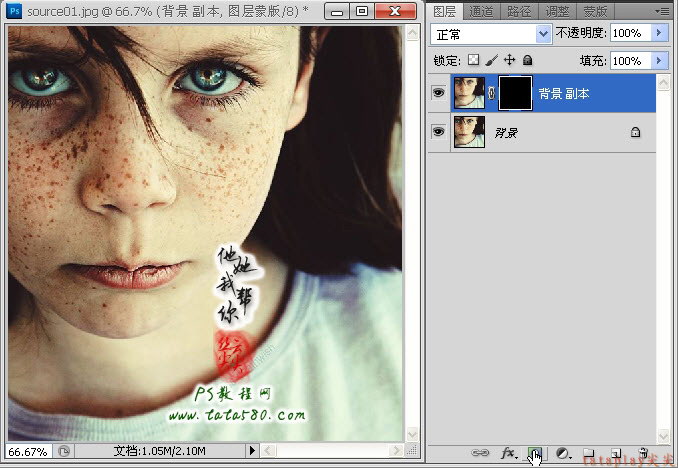Viewport: 678px width, 468px height.
Task: Switch to the 通道 tab
Action: (481, 12)
